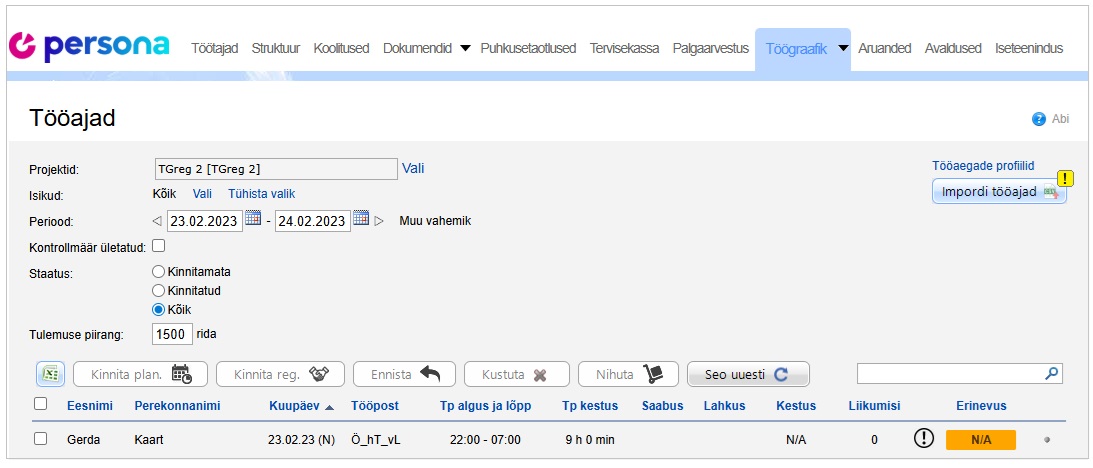The height and width of the screenshot is (468, 1093).
Task: Open the Tööaegade profiilid link
Action: (982, 166)
